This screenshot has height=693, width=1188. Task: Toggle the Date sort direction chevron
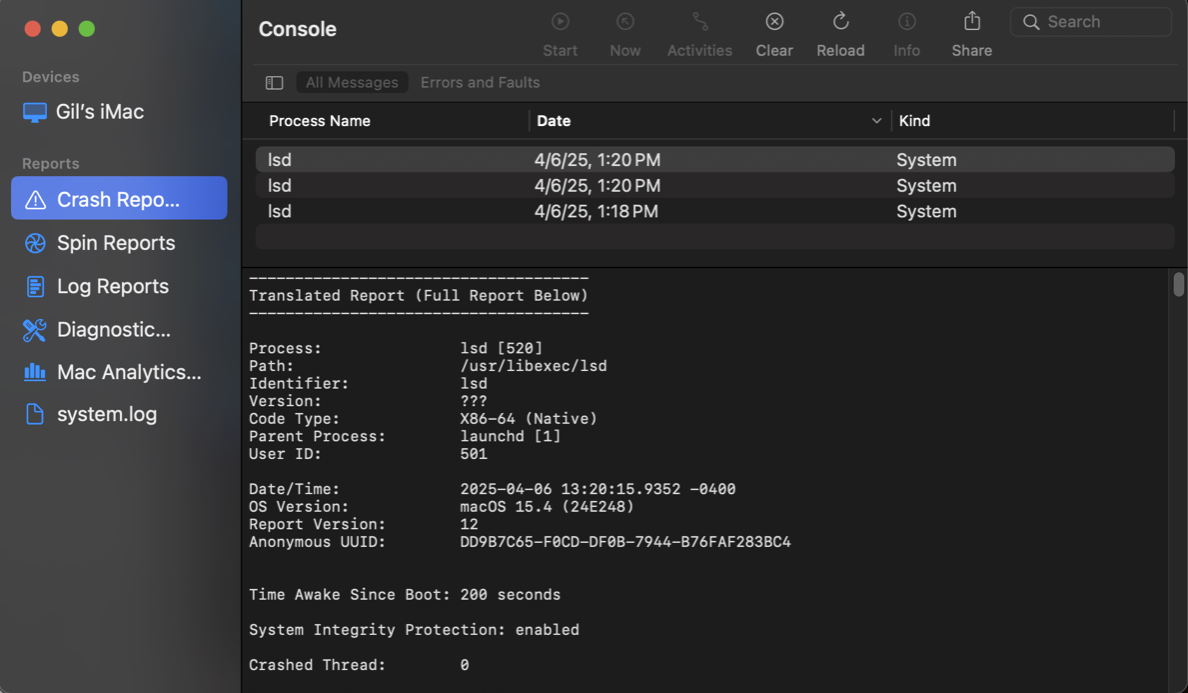877,121
